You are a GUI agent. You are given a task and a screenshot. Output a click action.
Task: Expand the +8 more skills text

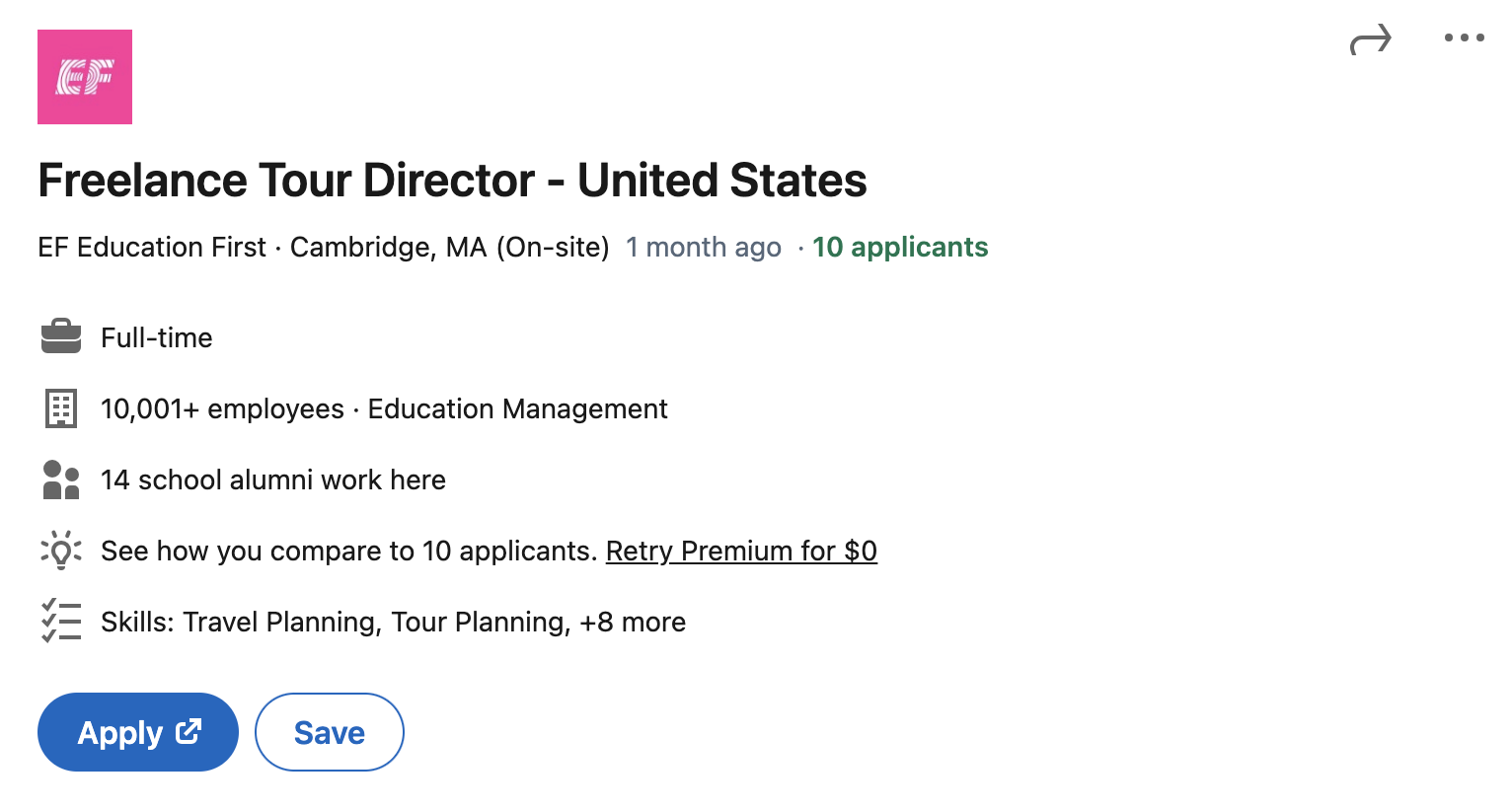tap(633, 622)
